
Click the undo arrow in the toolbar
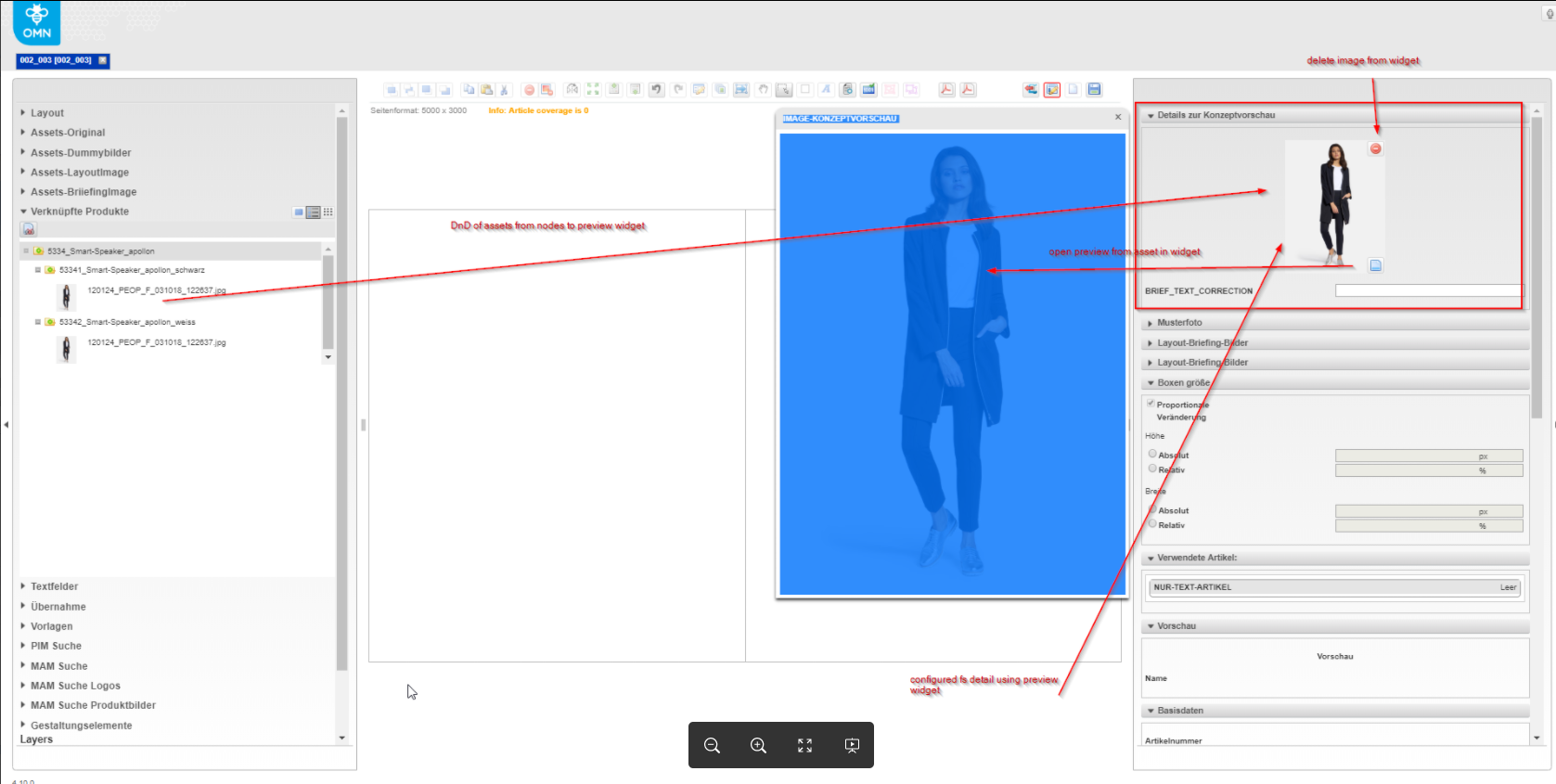[657, 90]
